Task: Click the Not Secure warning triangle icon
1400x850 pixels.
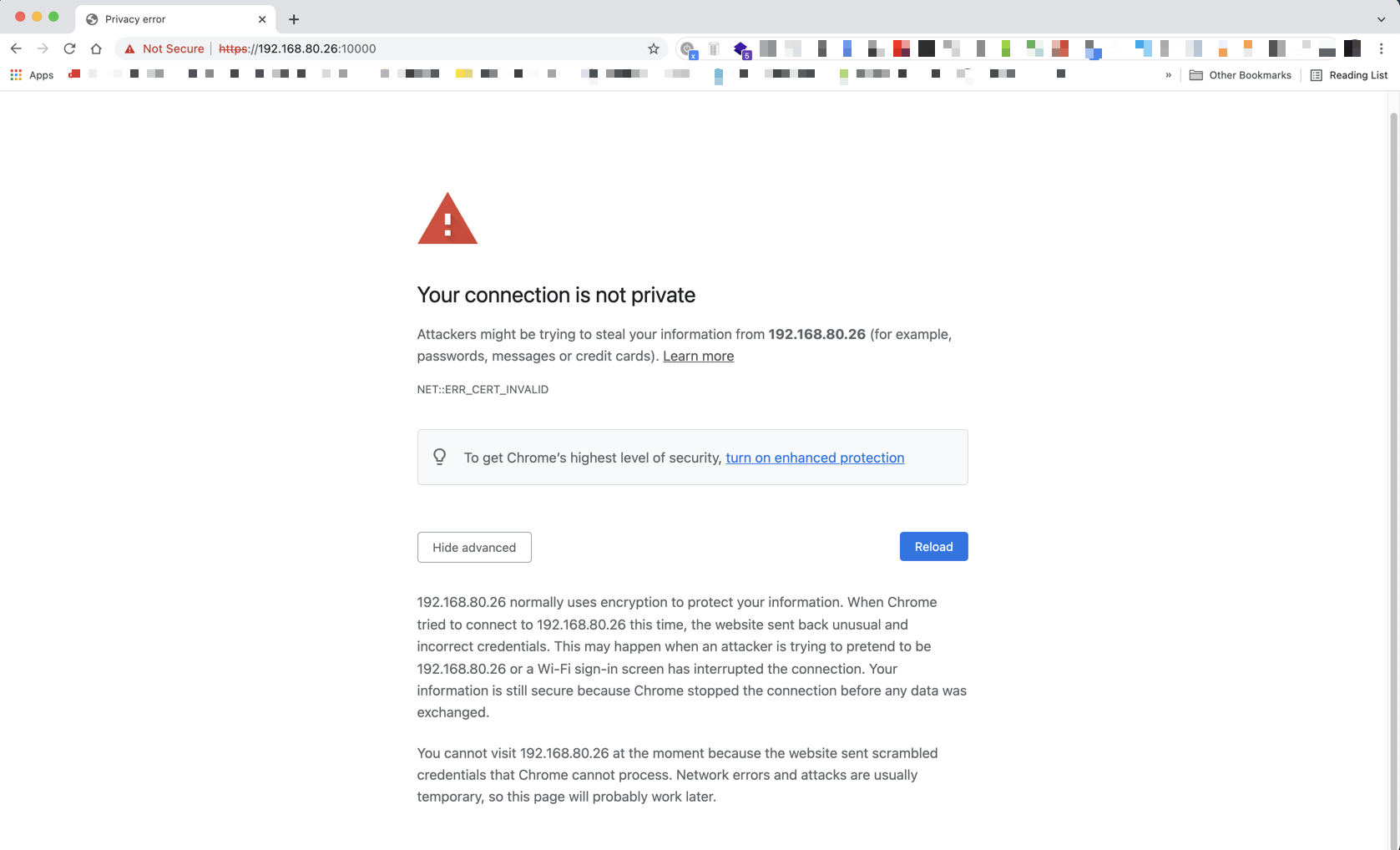Action: [x=129, y=49]
